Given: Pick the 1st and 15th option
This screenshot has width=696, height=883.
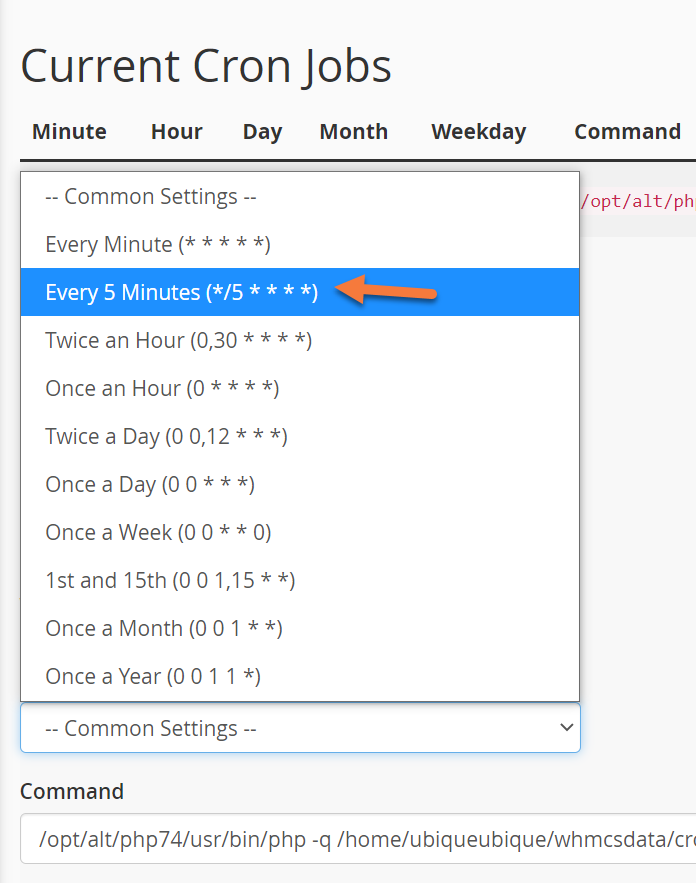Looking at the screenshot, I should pyautogui.click(x=170, y=580).
